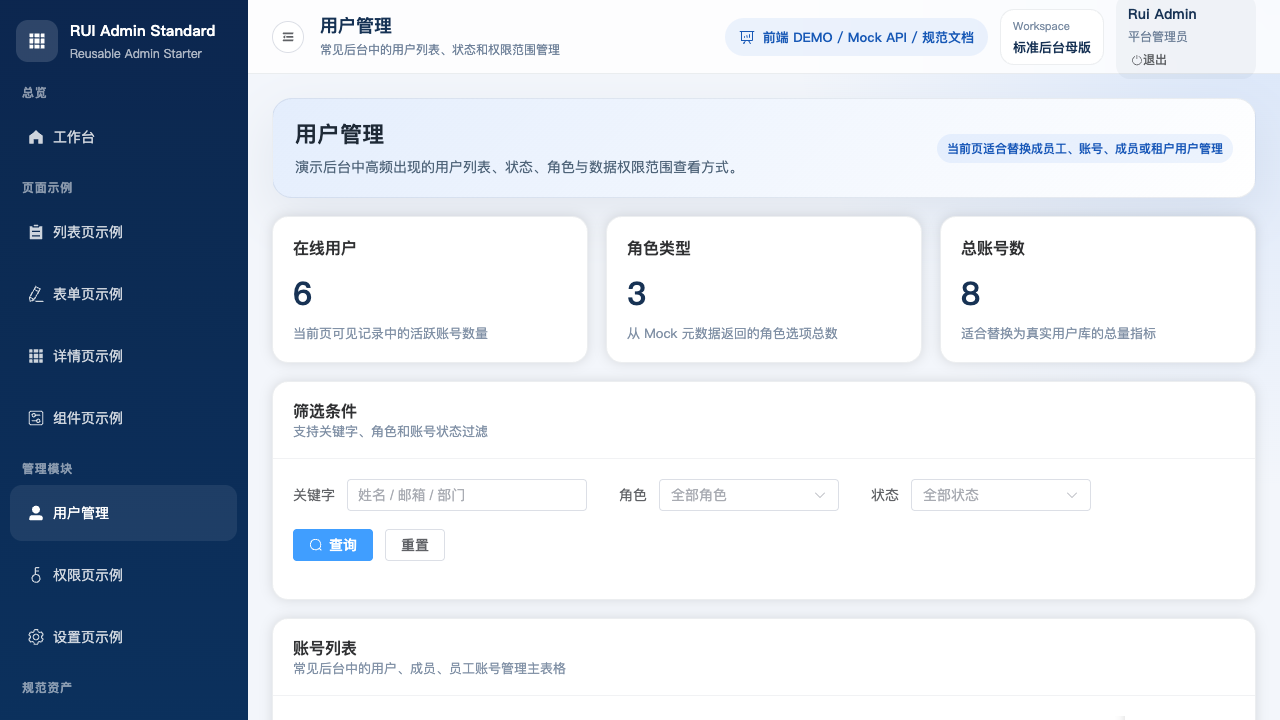Select the home icon beside 工作台
This screenshot has height=720, width=1280.
pyautogui.click(x=36, y=137)
